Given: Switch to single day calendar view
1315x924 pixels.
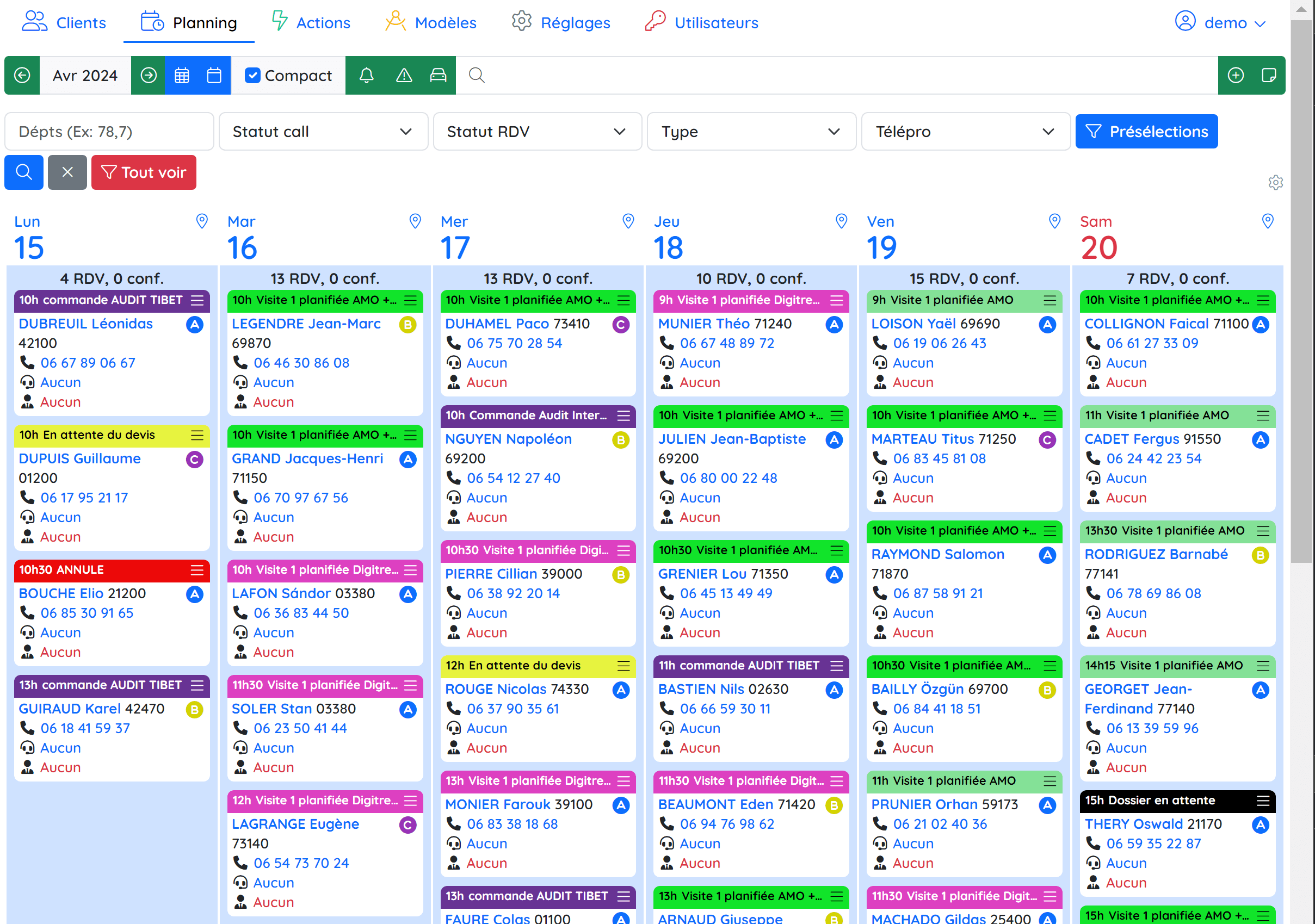Looking at the screenshot, I should coord(214,76).
